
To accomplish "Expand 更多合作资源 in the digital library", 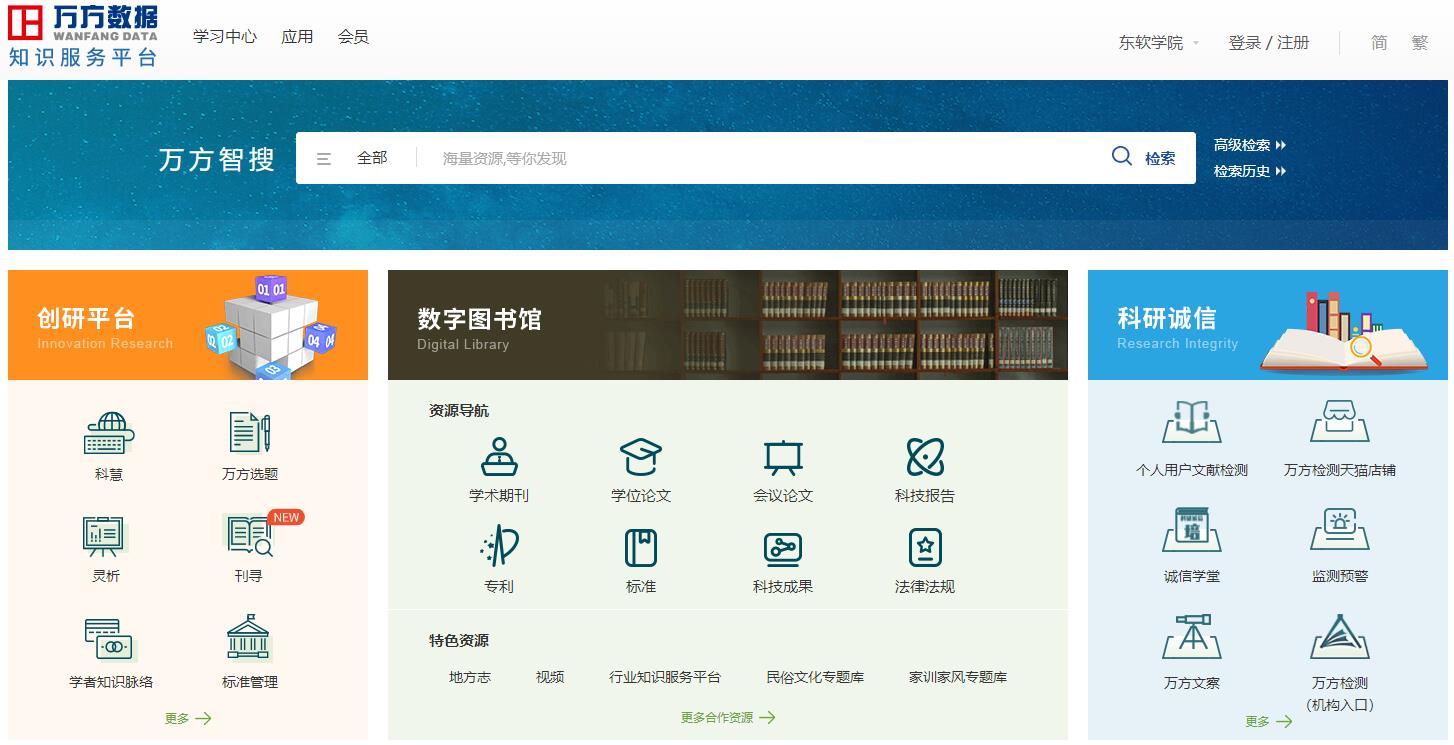I will [x=727, y=717].
